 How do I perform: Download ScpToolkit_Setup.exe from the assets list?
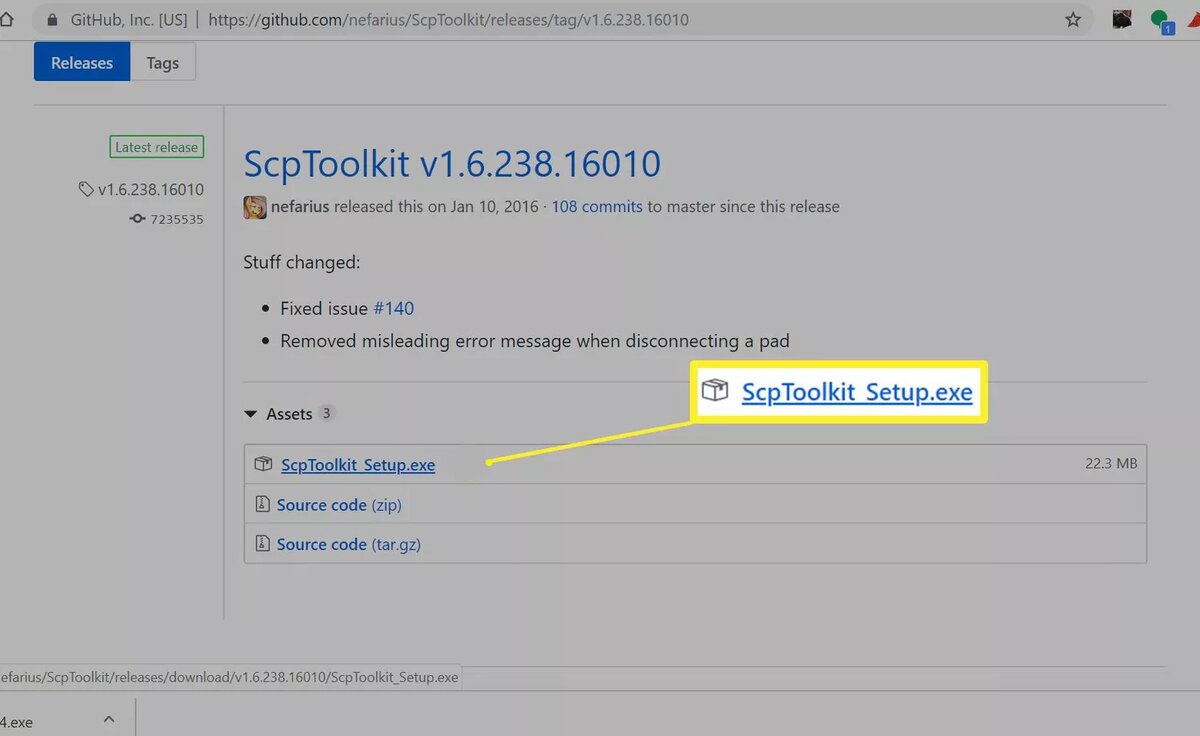(358, 465)
